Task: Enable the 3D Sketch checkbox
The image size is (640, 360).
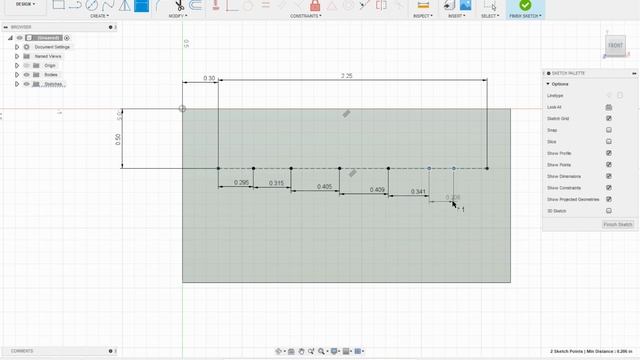Action: (x=609, y=211)
